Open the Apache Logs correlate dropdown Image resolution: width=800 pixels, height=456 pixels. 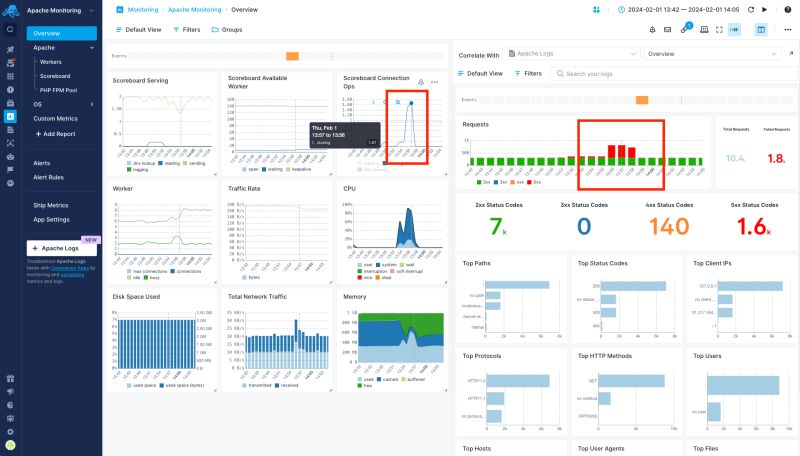[x=571, y=54]
